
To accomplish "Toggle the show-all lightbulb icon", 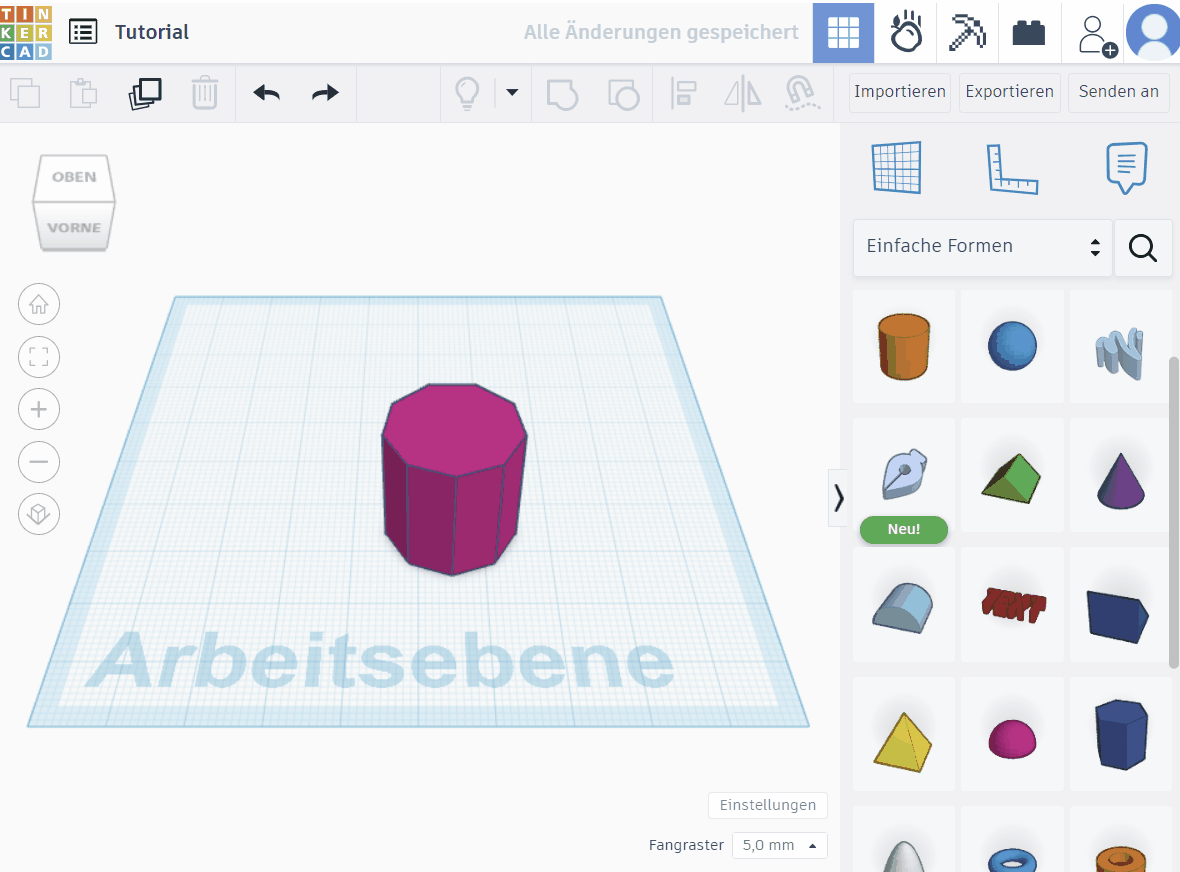I will (x=467, y=93).
